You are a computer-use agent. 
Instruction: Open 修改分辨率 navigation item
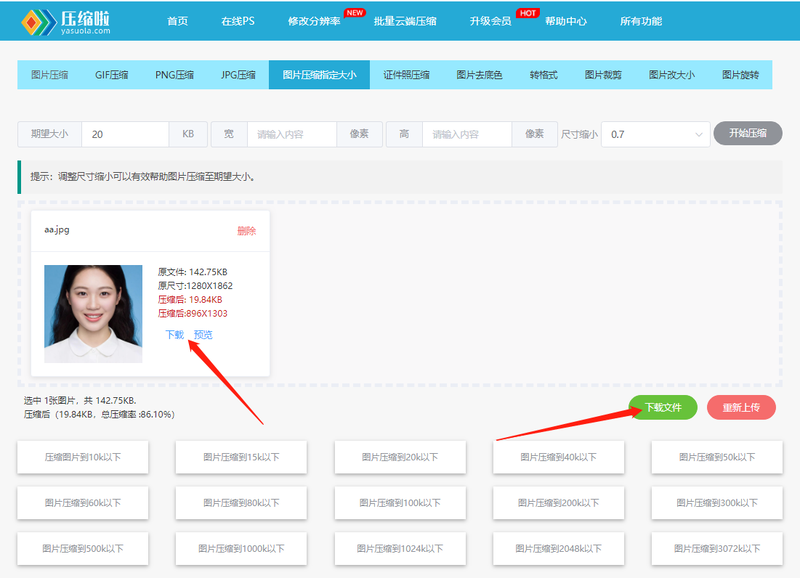[x=314, y=21]
